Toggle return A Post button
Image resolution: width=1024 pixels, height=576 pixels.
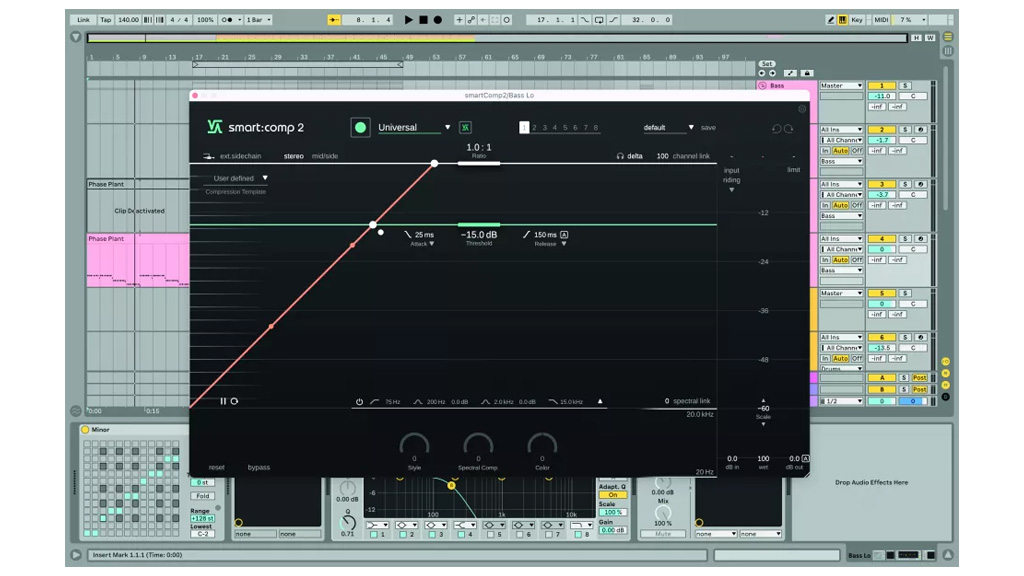point(920,377)
